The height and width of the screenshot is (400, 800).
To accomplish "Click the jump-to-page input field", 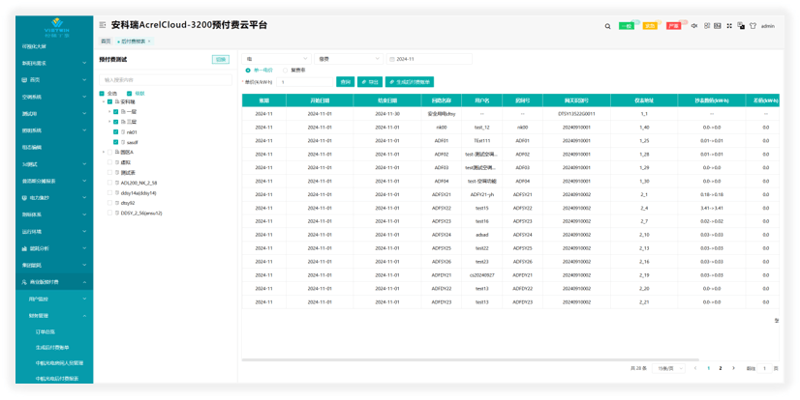I will click(764, 368).
